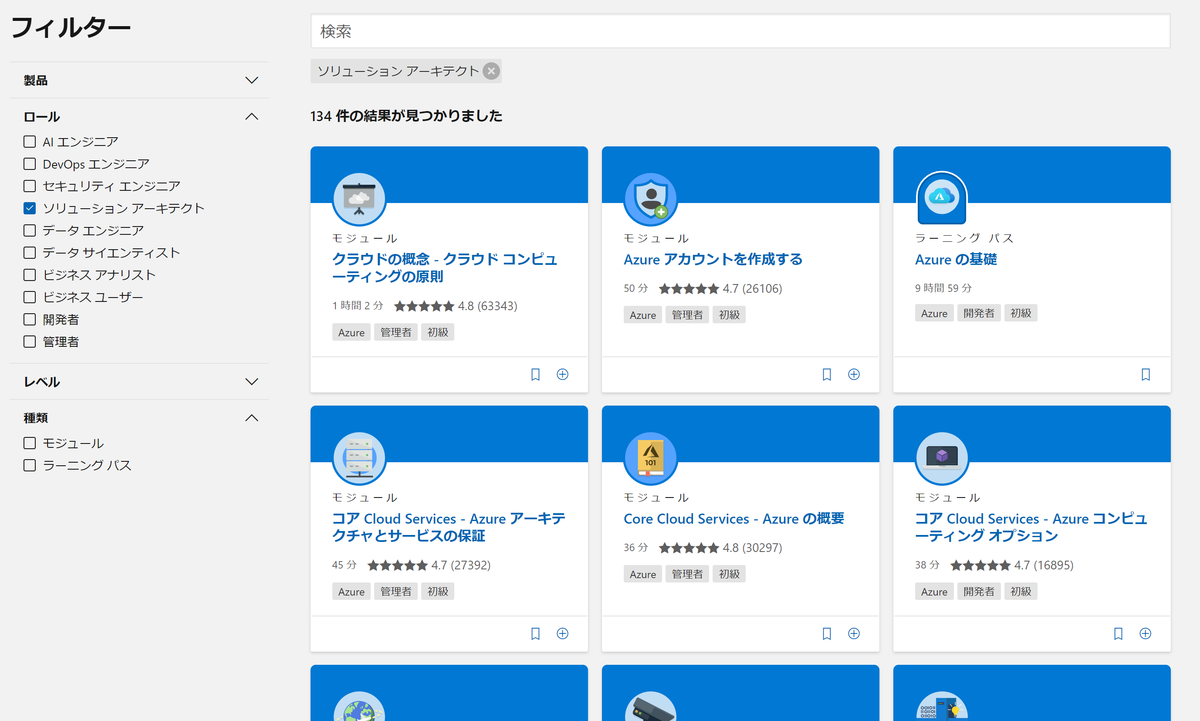Add クラウドの概念 module to collection
This screenshot has height=721, width=1200.
point(562,374)
